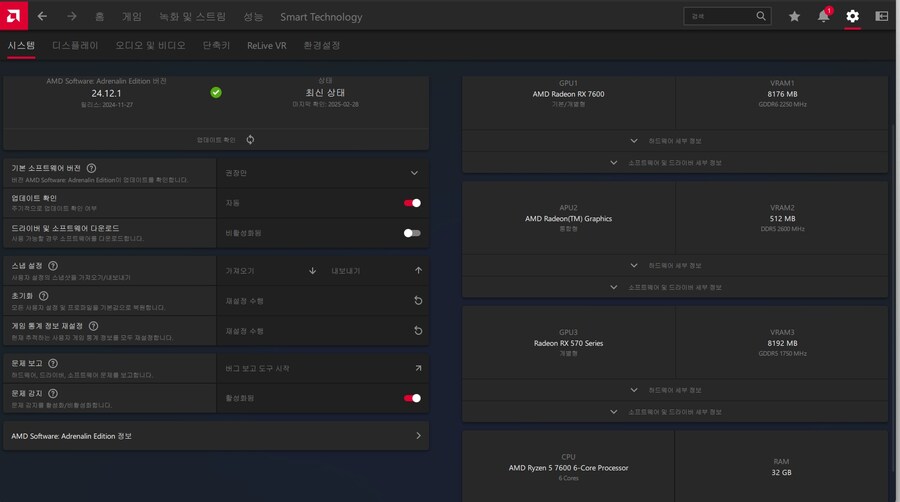Turn off the 문제 감지 toggle
This screenshot has width=900, height=502.
click(412, 398)
